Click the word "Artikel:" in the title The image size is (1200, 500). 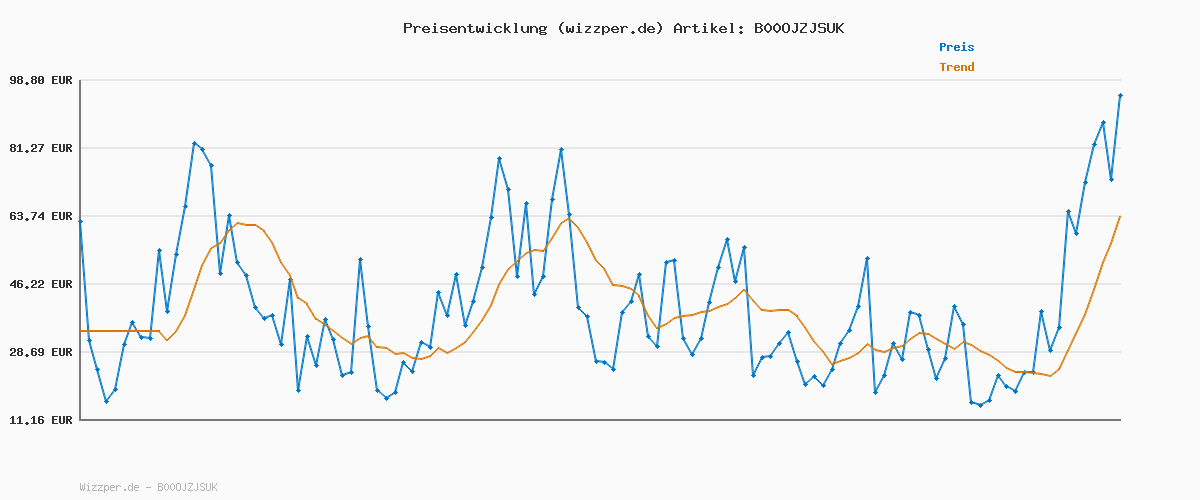point(708,28)
